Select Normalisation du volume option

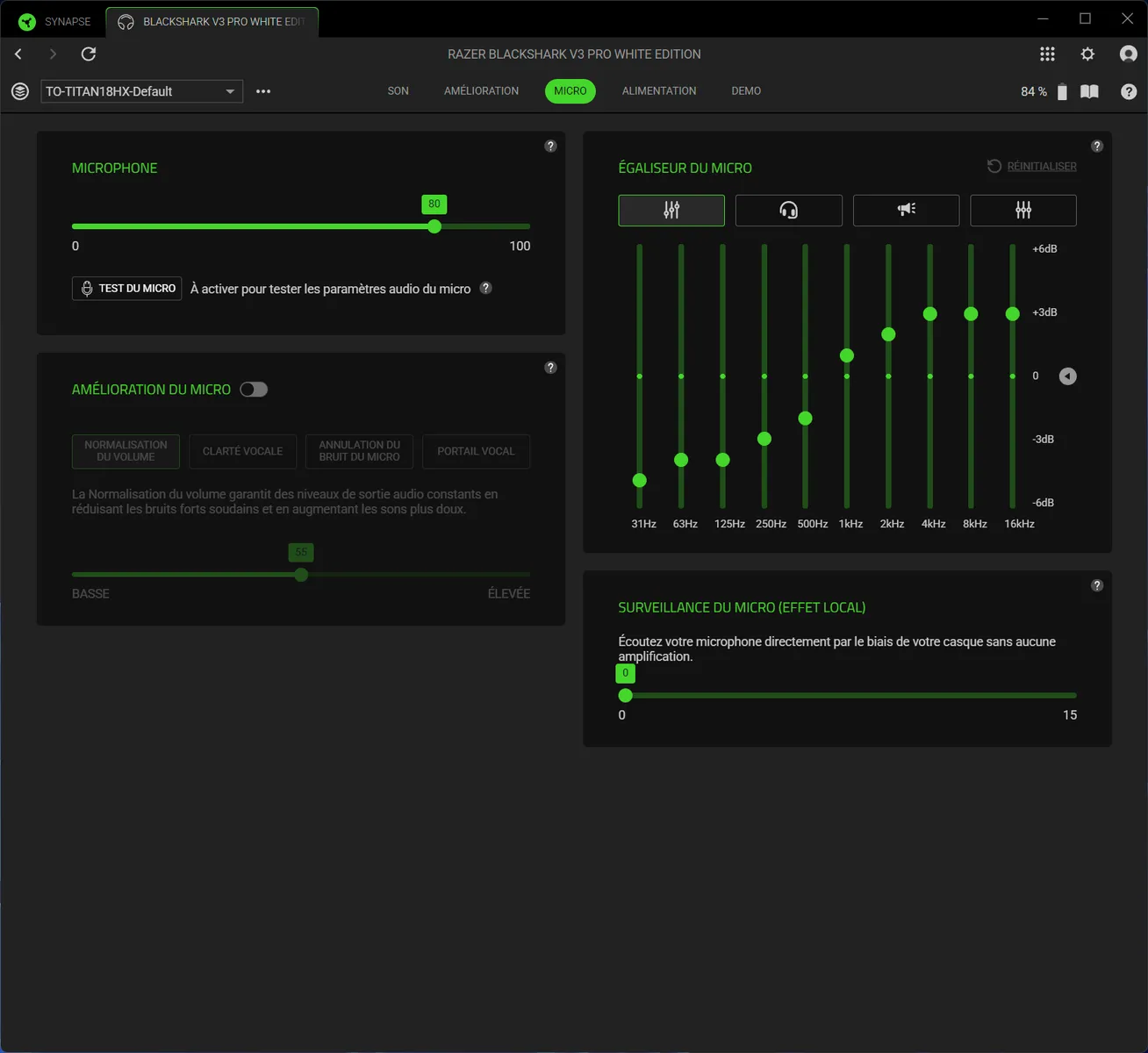point(126,451)
